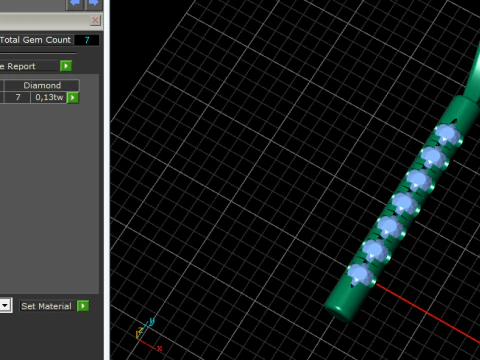Apply Set Material with green arrow
The height and width of the screenshot is (360, 480).
click(x=83, y=306)
